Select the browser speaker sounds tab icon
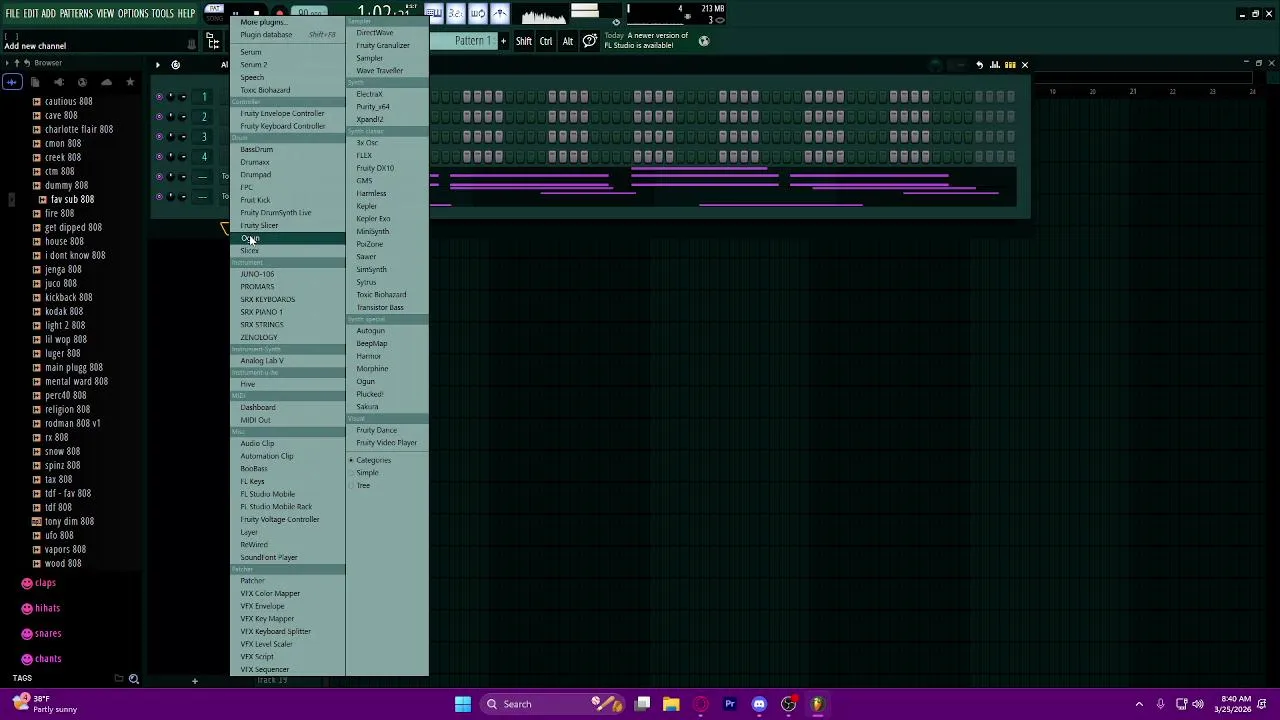The height and width of the screenshot is (720, 1280). click(58, 82)
